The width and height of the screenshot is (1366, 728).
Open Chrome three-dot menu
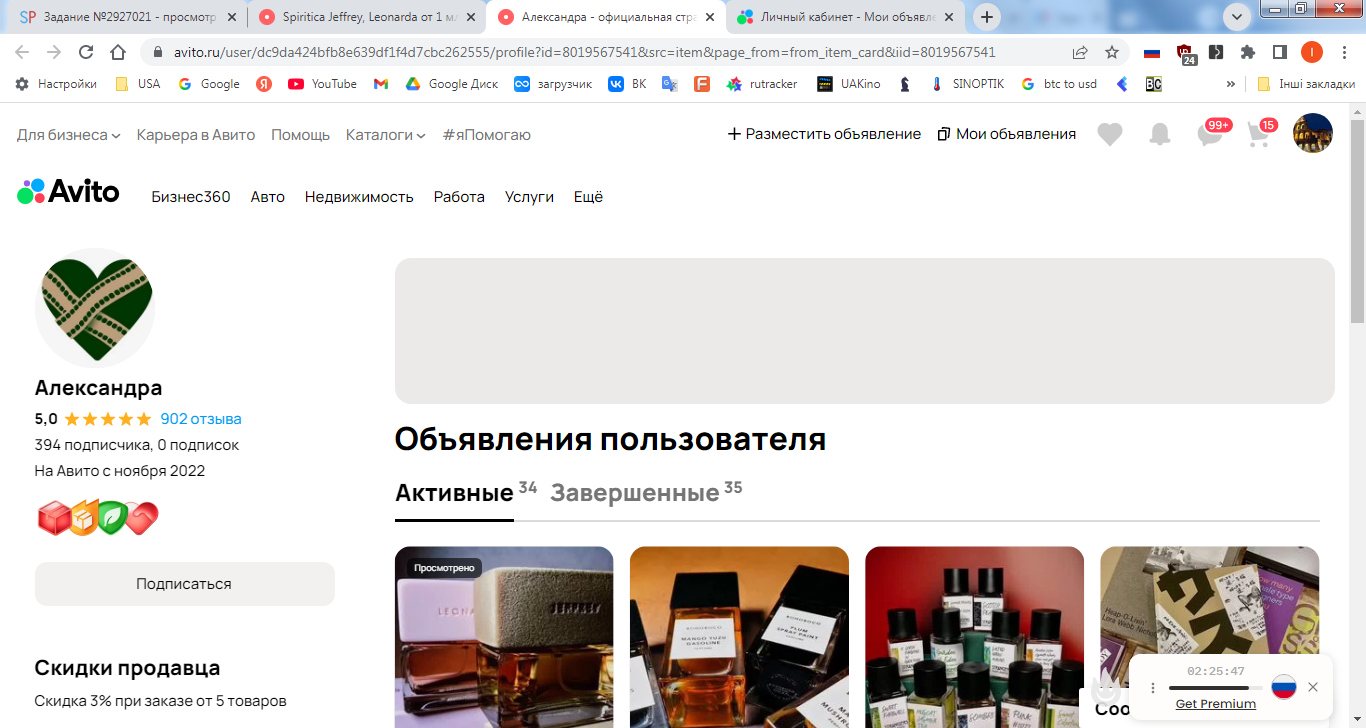[1343, 52]
